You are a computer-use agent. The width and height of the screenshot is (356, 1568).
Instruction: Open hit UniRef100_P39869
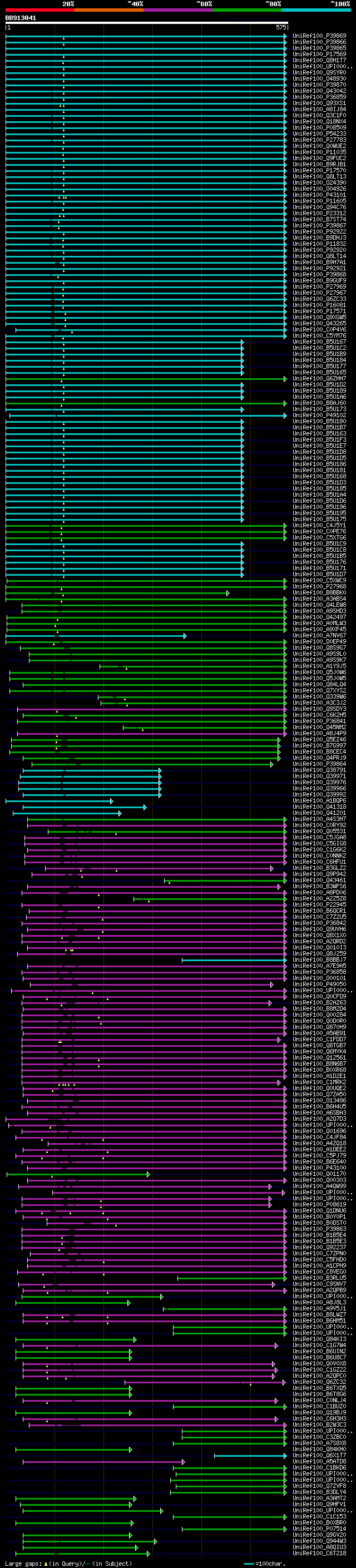[319, 36]
